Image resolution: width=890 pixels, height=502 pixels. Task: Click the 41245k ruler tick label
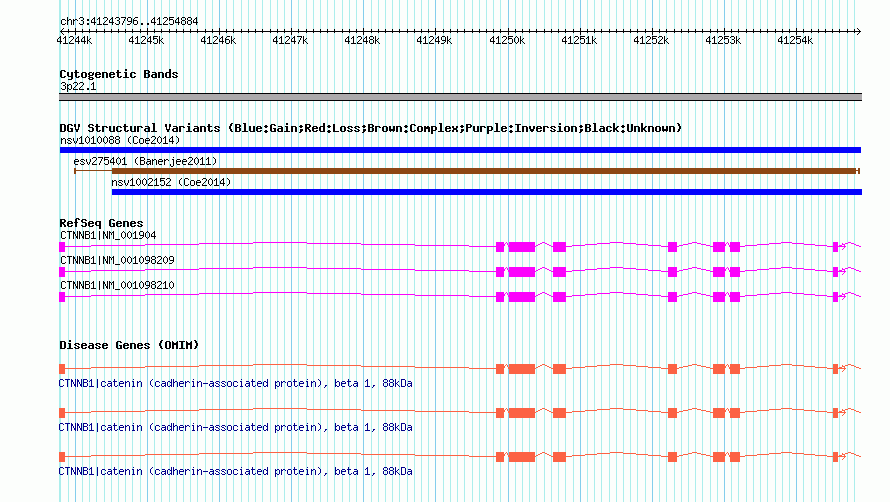pos(146,40)
